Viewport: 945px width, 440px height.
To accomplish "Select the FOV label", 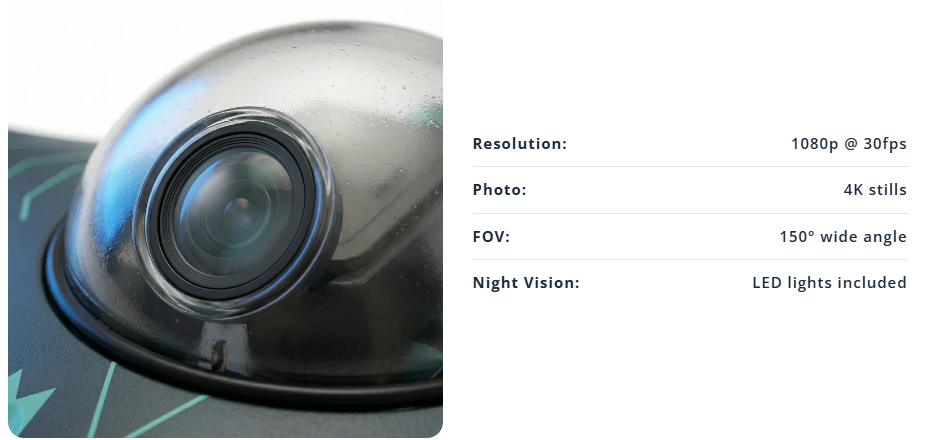I will pyautogui.click(x=491, y=237).
